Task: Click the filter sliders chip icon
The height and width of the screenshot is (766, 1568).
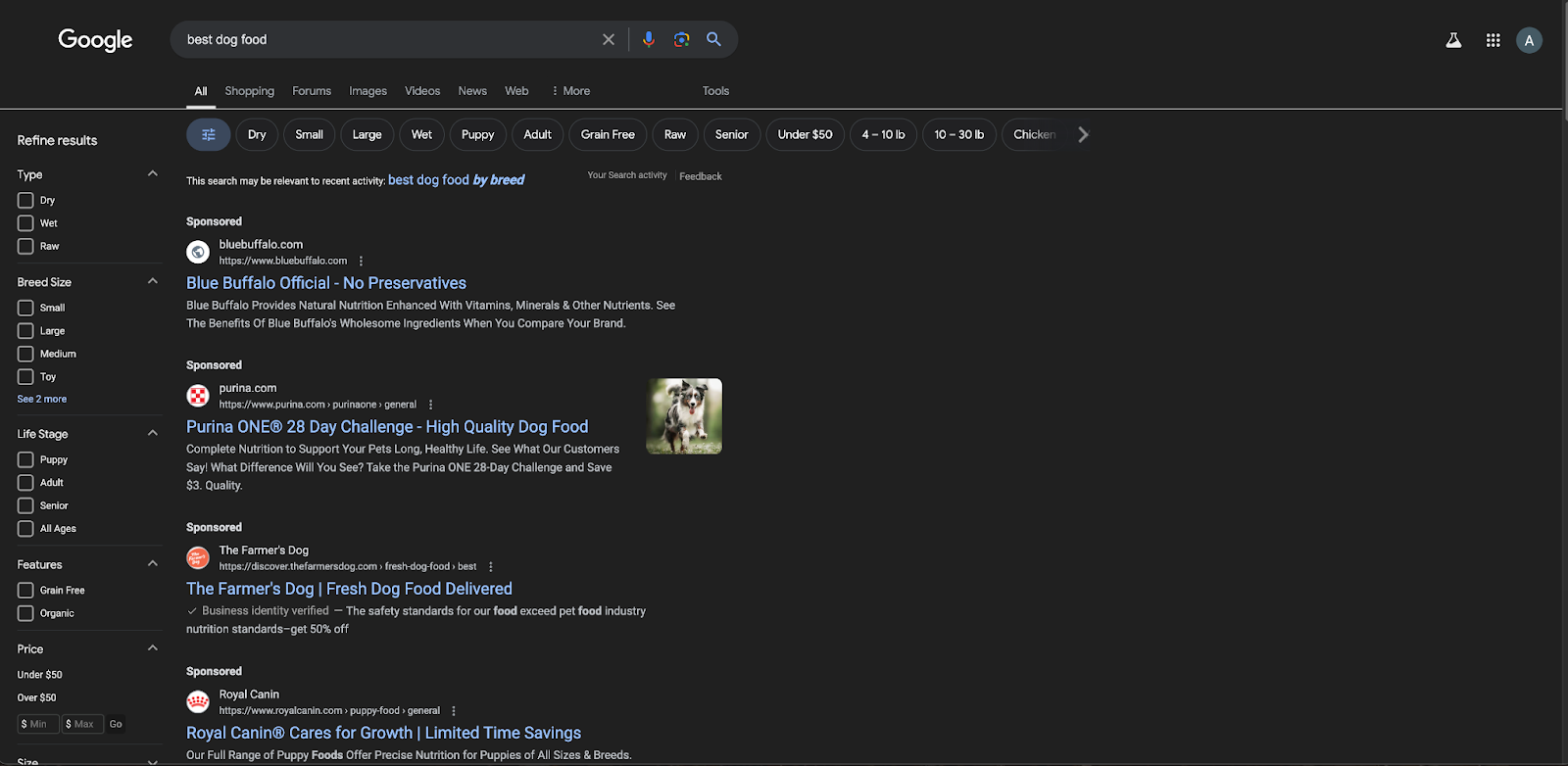Action: [x=209, y=134]
